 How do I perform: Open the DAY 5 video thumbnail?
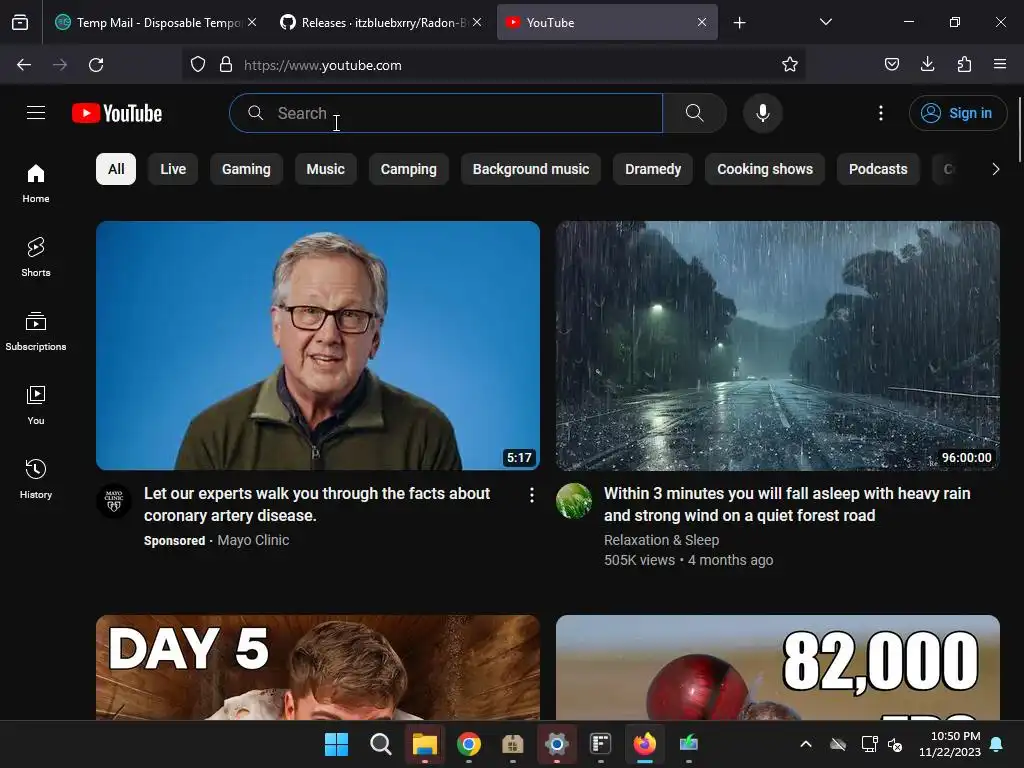point(318,667)
